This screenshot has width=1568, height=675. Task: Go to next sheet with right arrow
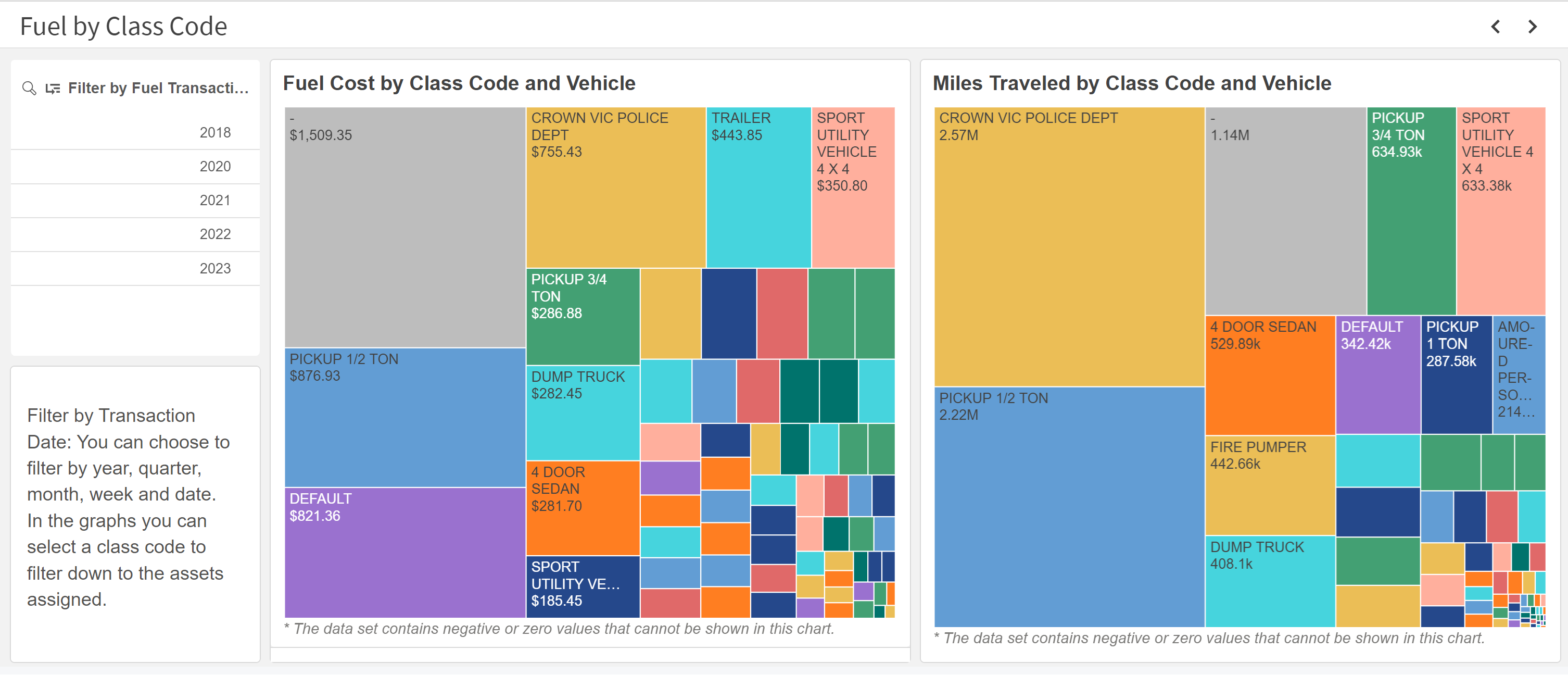click(x=1532, y=26)
